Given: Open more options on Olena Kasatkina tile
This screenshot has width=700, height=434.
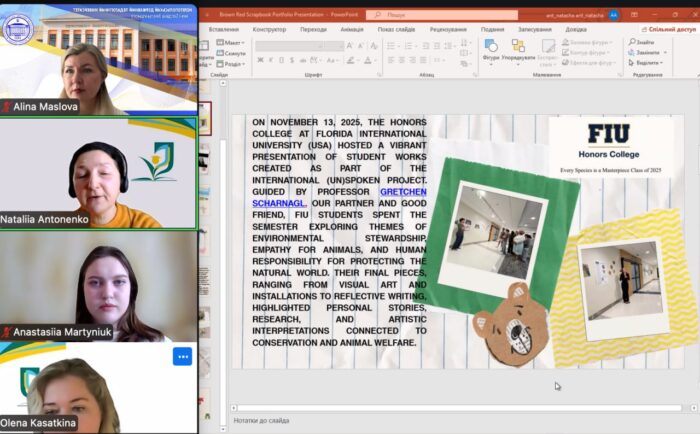Looking at the screenshot, I should tap(182, 356).
